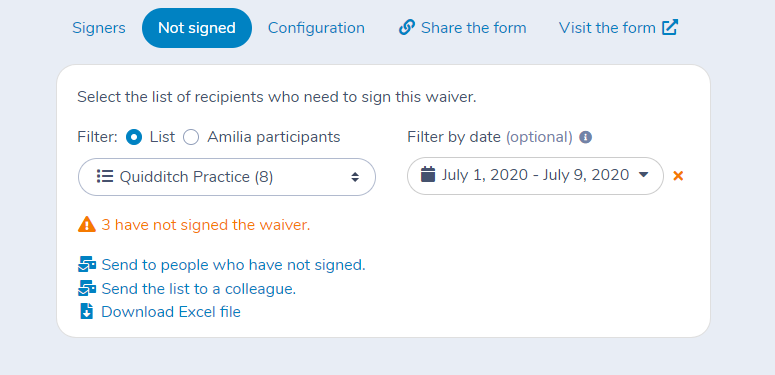Screen dimensions: 775x375
Task: Clear the date filter with the orange X
Action: (678, 175)
